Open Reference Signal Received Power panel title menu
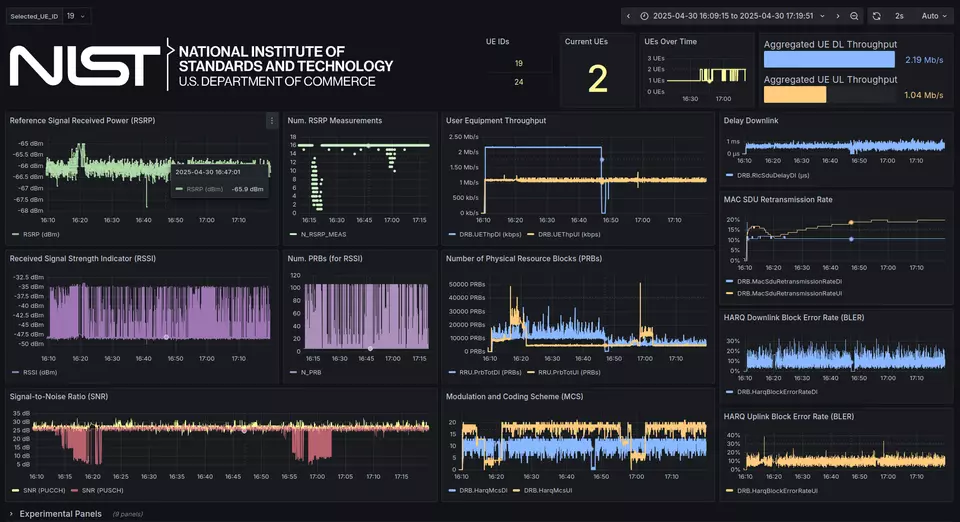 (82, 121)
